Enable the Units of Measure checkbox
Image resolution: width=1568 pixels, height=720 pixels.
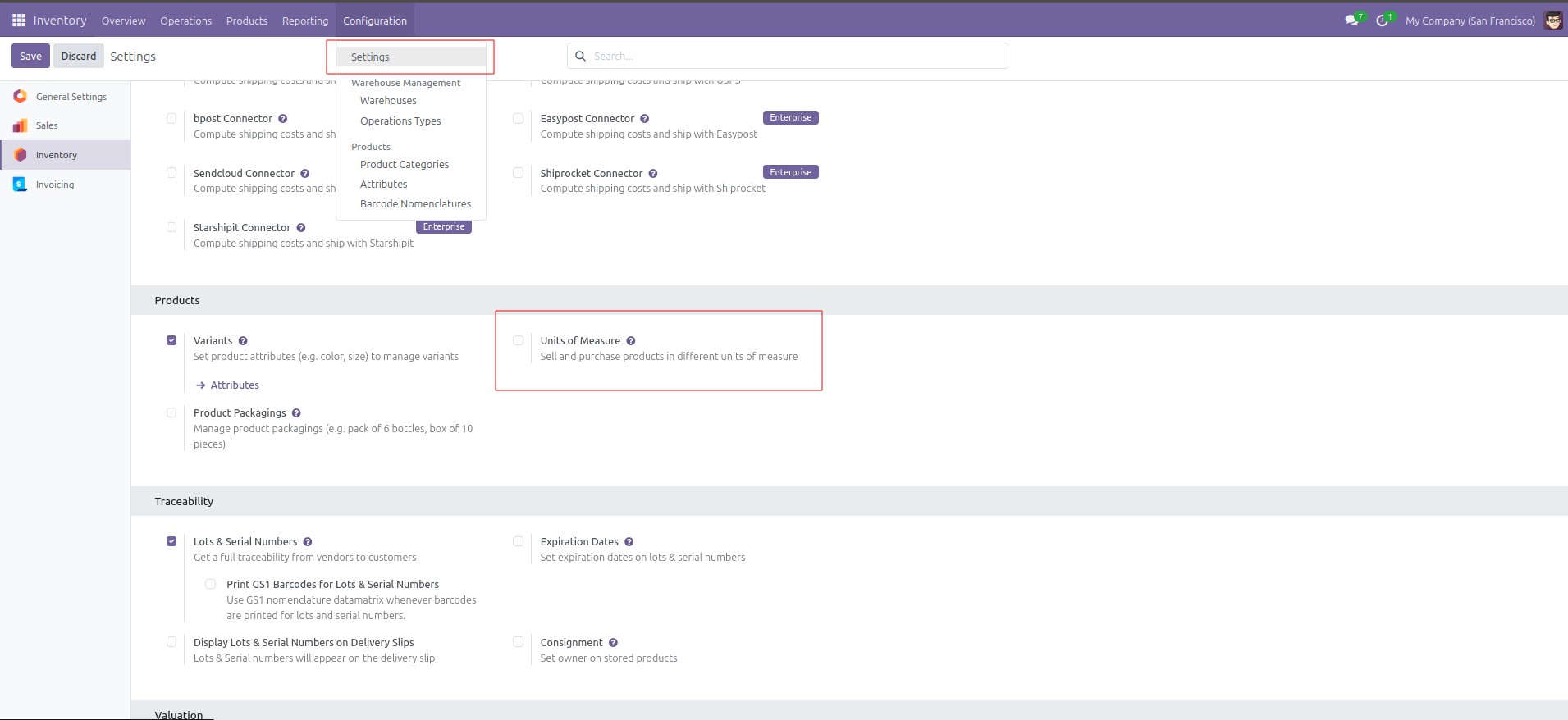pos(518,340)
